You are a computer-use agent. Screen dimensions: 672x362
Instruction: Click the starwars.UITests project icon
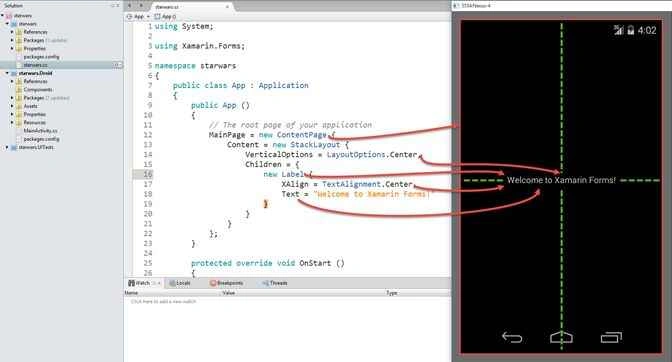[x=14, y=147]
